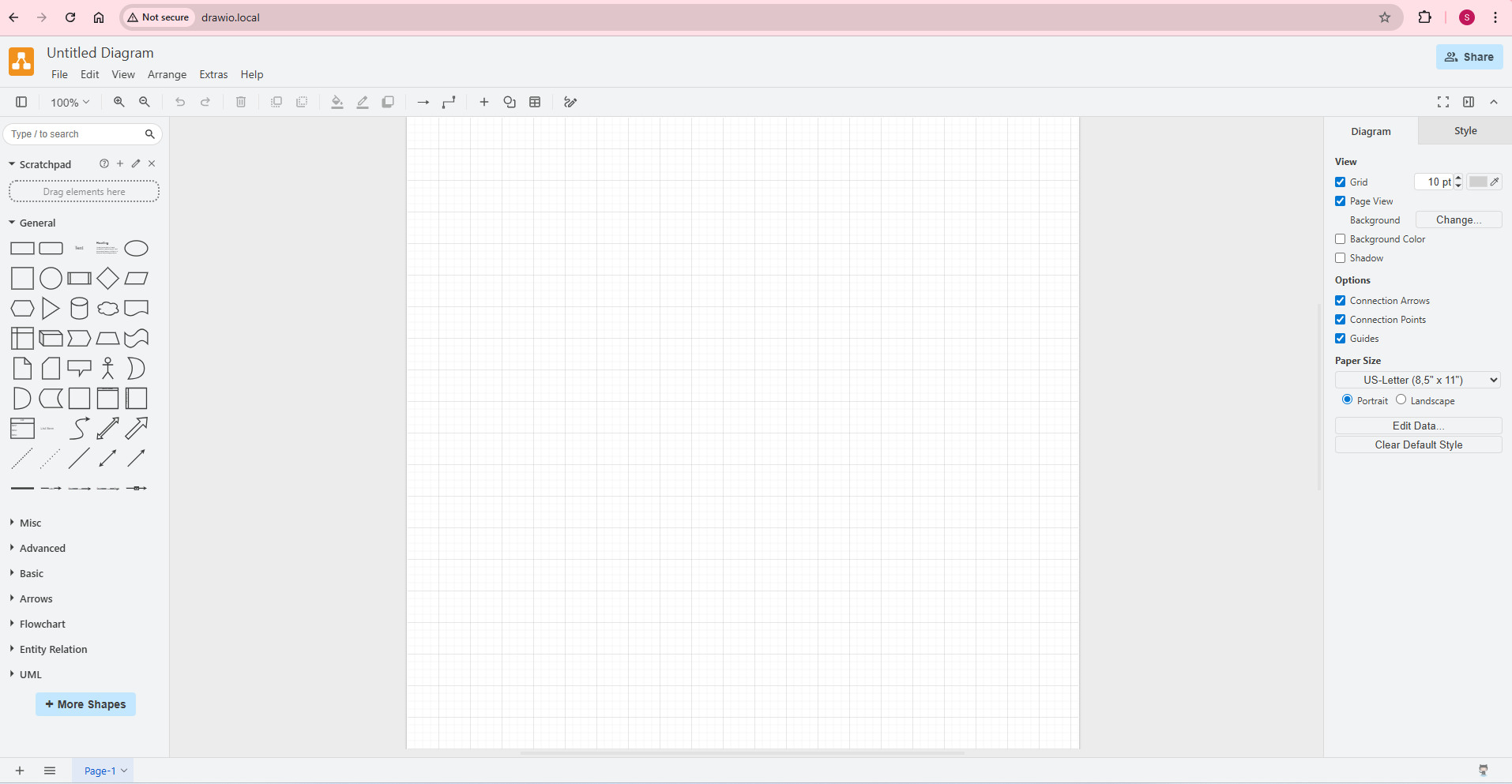This screenshot has width=1512, height=784.
Task: Open the Extras menu
Action: [x=213, y=74]
